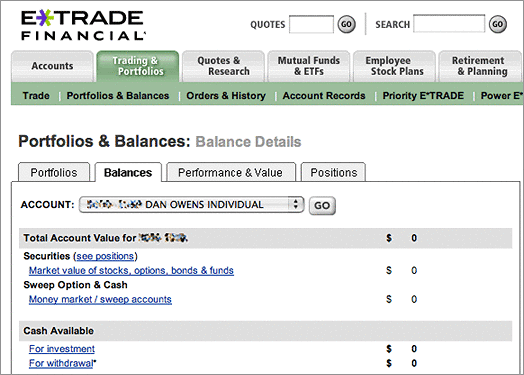Click the GO button beside Account dropdown
Image resolution: width=524 pixels, height=375 pixels.
[x=322, y=206]
